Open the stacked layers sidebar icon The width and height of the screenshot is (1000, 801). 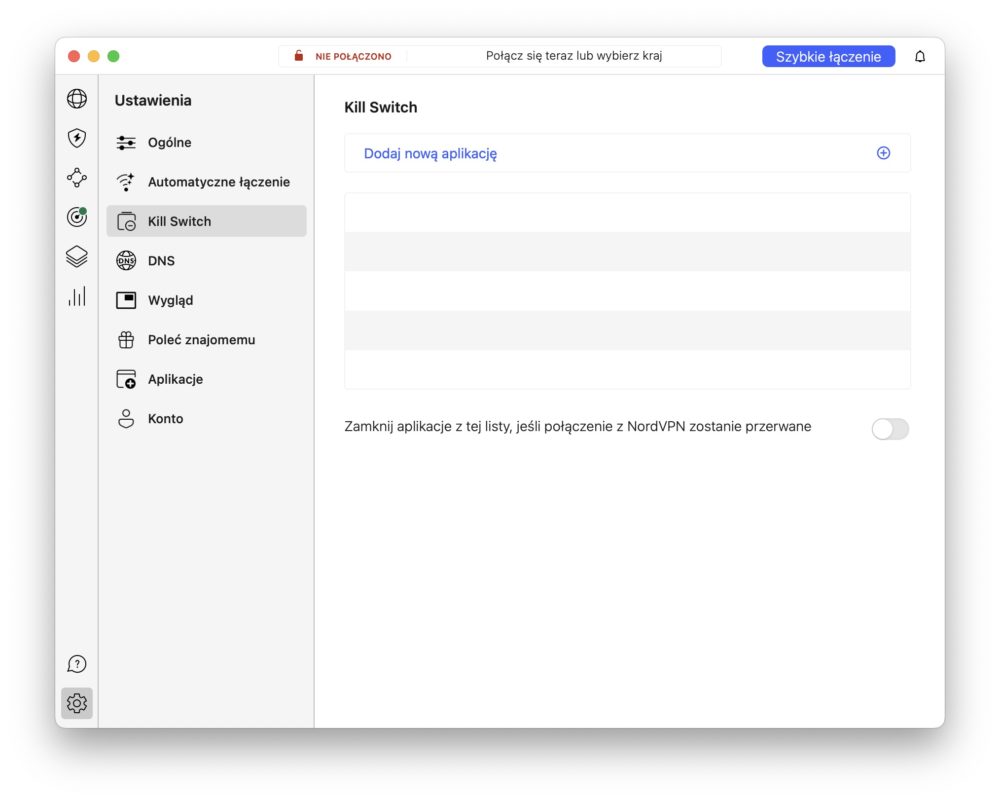77,256
